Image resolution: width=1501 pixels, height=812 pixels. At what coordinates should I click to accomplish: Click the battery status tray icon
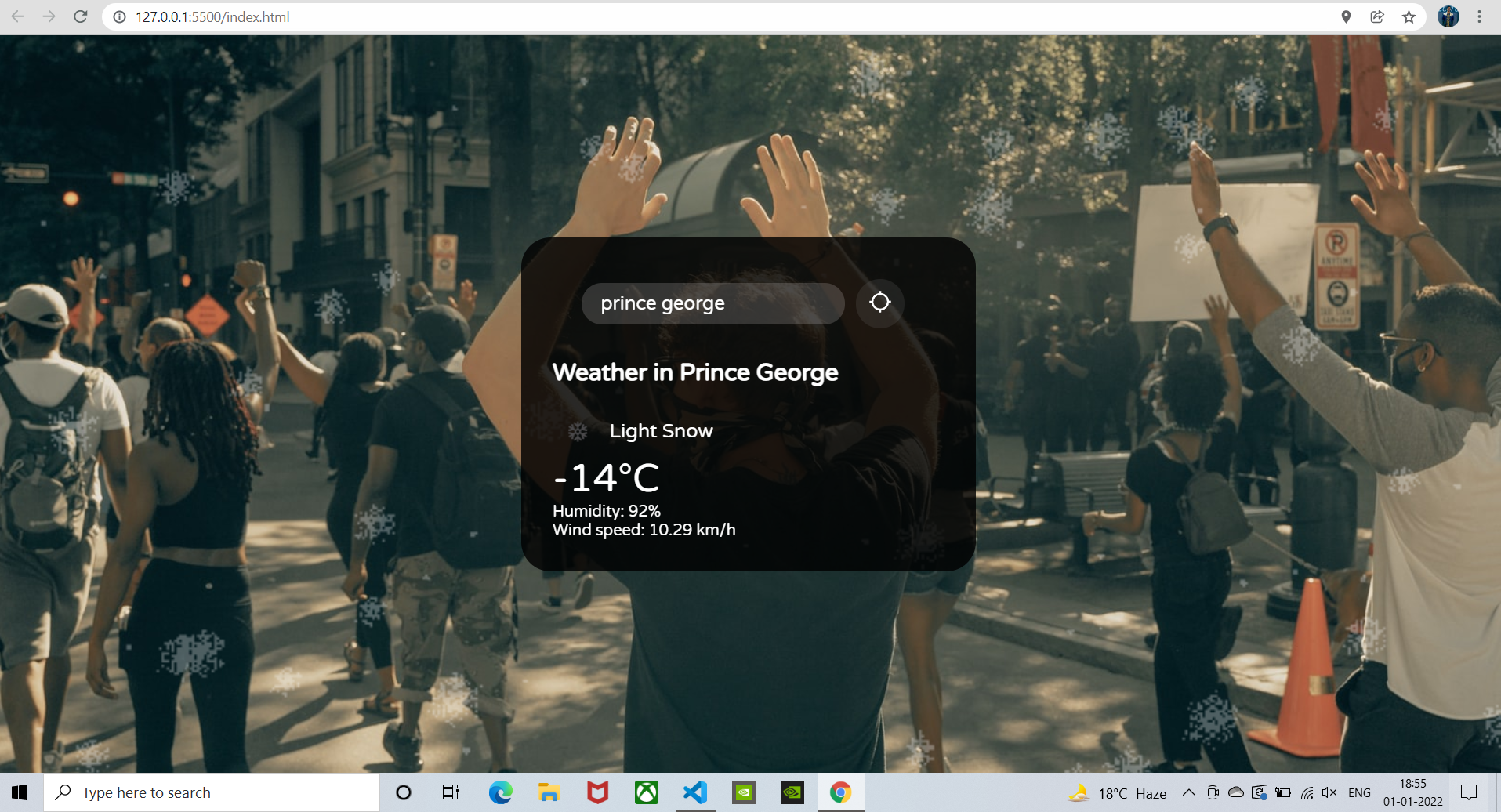point(1283,792)
